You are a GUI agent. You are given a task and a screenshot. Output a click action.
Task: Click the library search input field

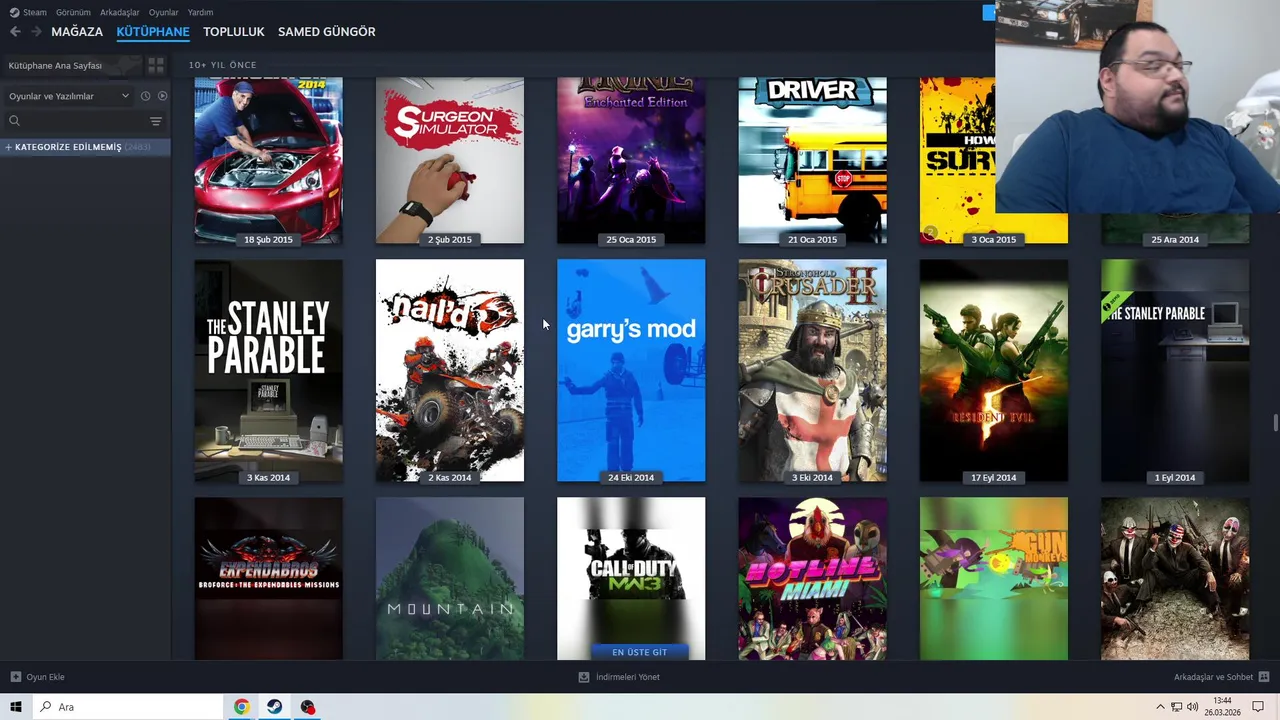coord(85,121)
